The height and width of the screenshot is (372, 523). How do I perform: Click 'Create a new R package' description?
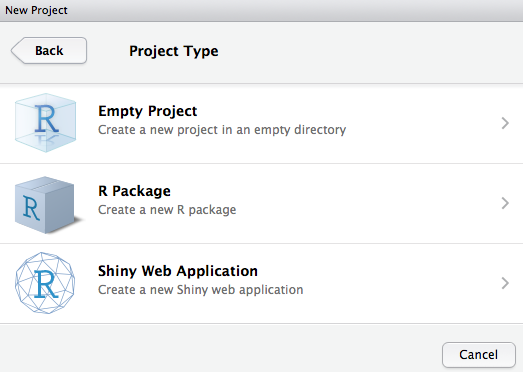click(167, 210)
